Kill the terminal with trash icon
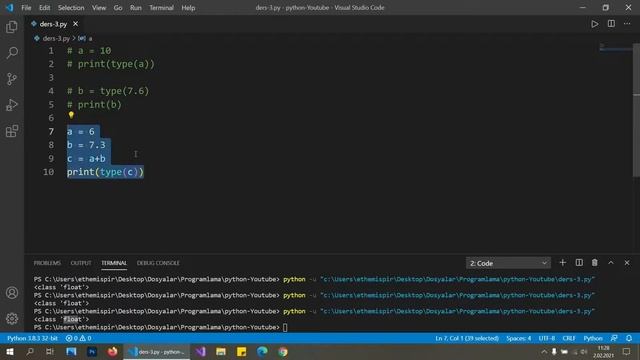This screenshot has width=640, height=360. click(595, 263)
